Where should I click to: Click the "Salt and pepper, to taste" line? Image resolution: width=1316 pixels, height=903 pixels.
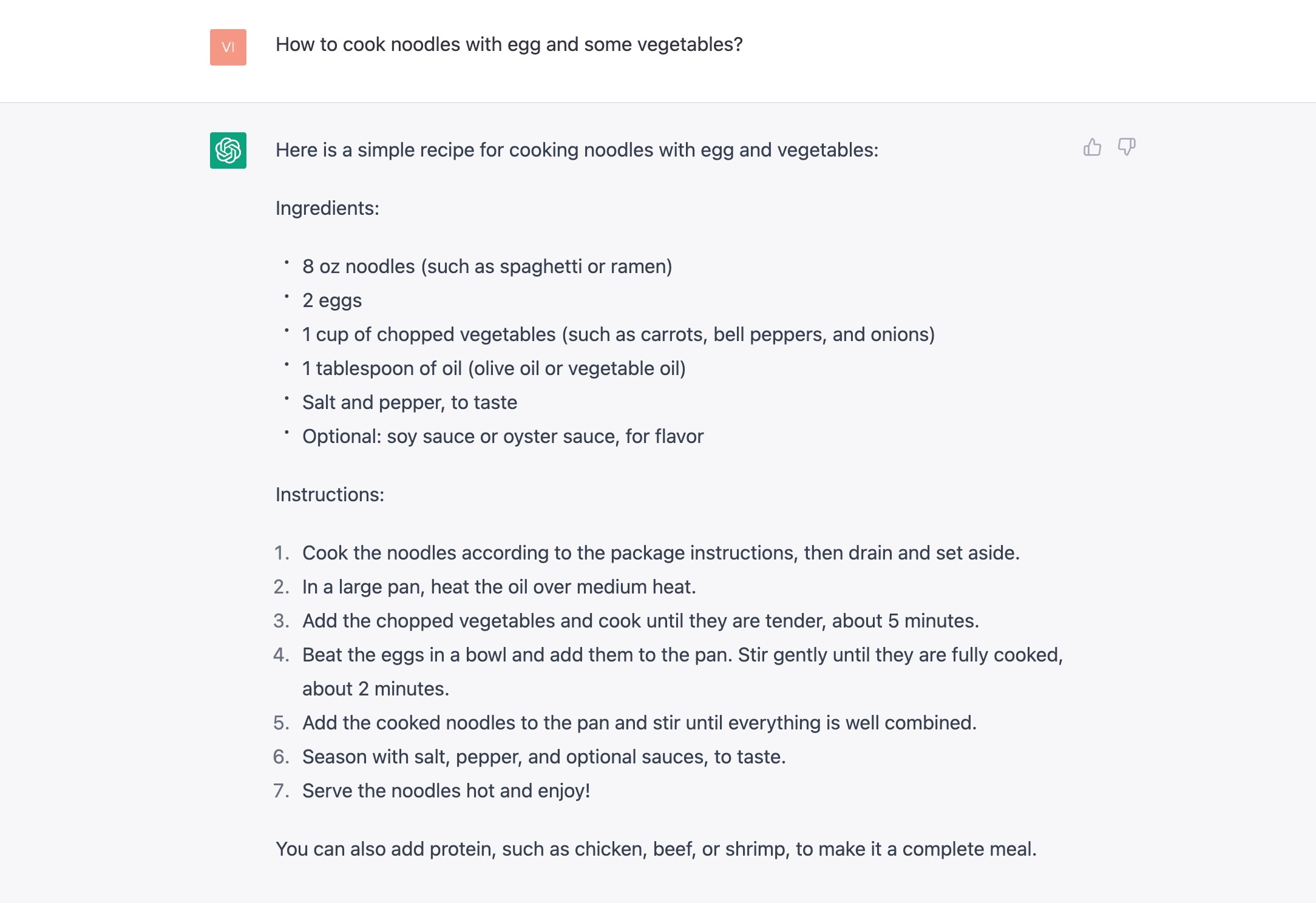tap(410, 402)
